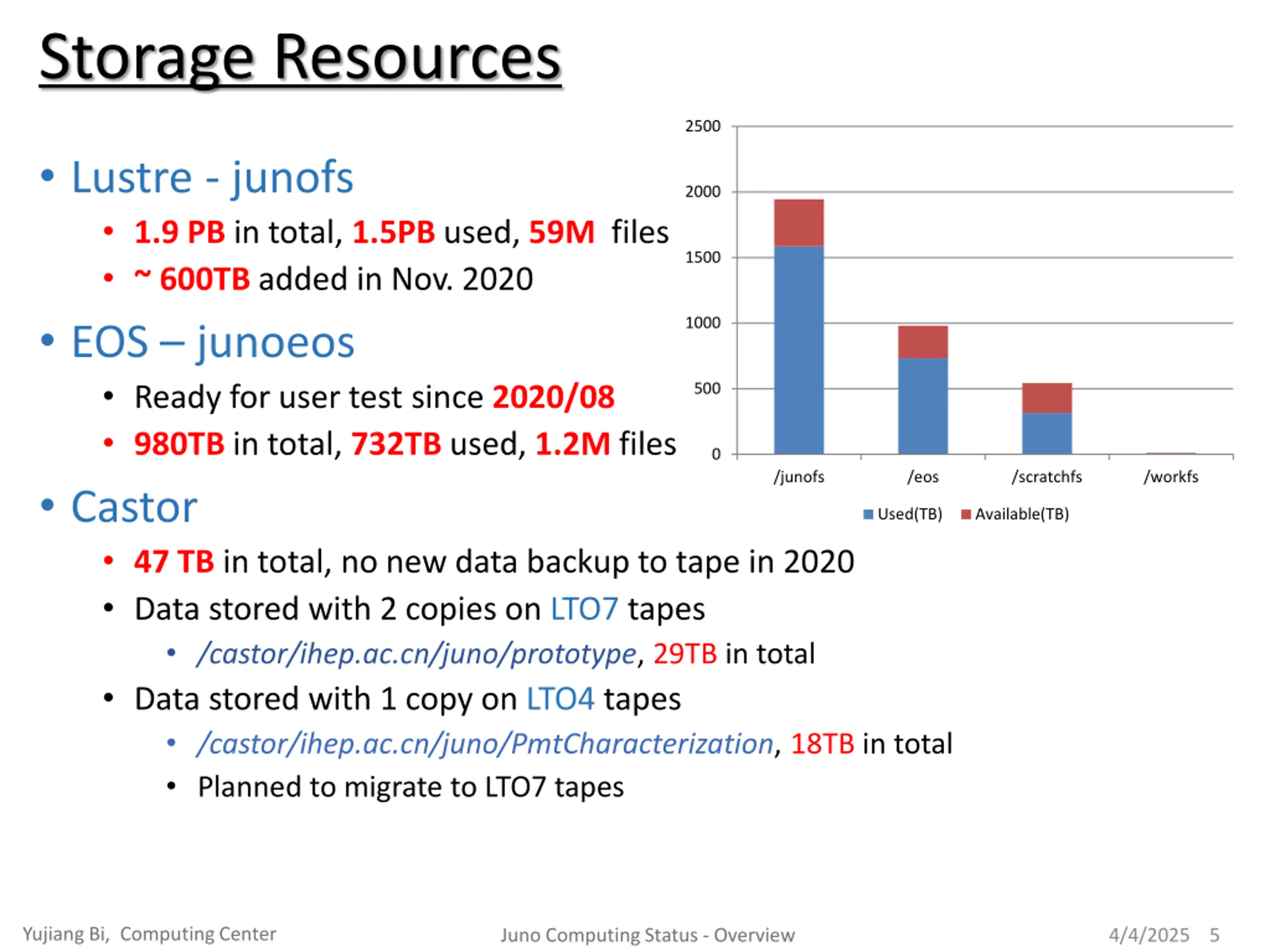Click the red Available segment of /junofs bar
This screenshot has width=1270, height=952.
click(799, 223)
